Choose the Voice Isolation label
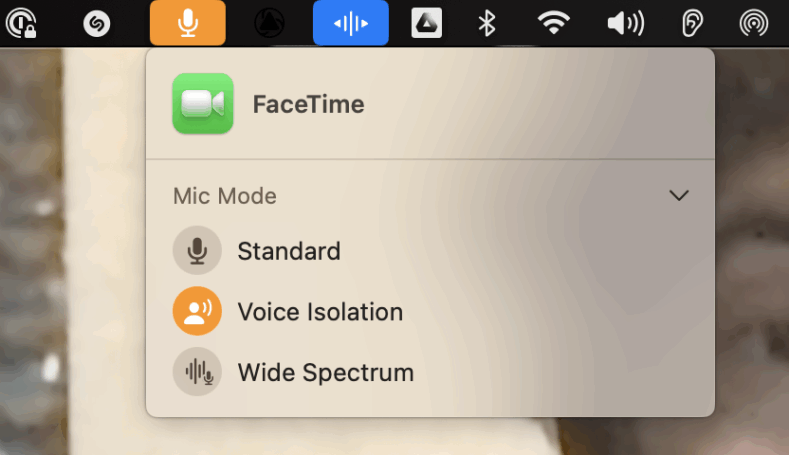Image resolution: width=789 pixels, height=455 pixels. [321, 312]
